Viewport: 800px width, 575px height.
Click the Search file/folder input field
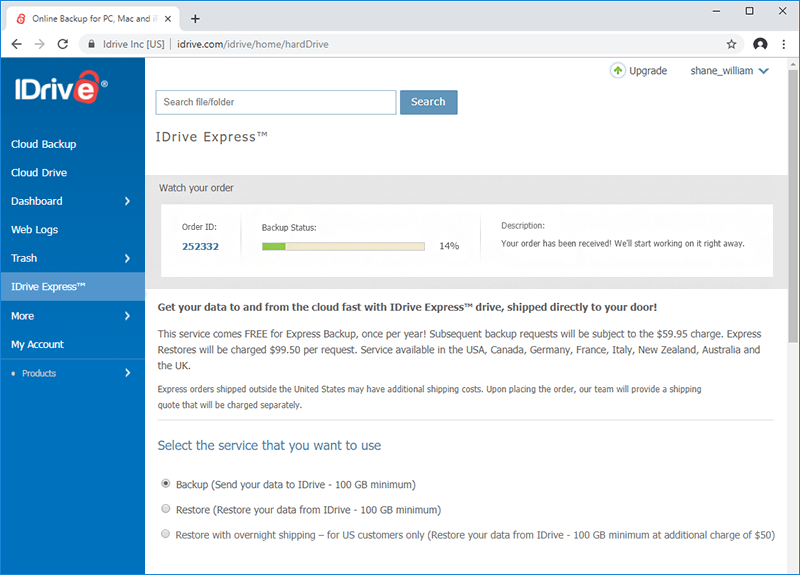click(x=276, y=102)
